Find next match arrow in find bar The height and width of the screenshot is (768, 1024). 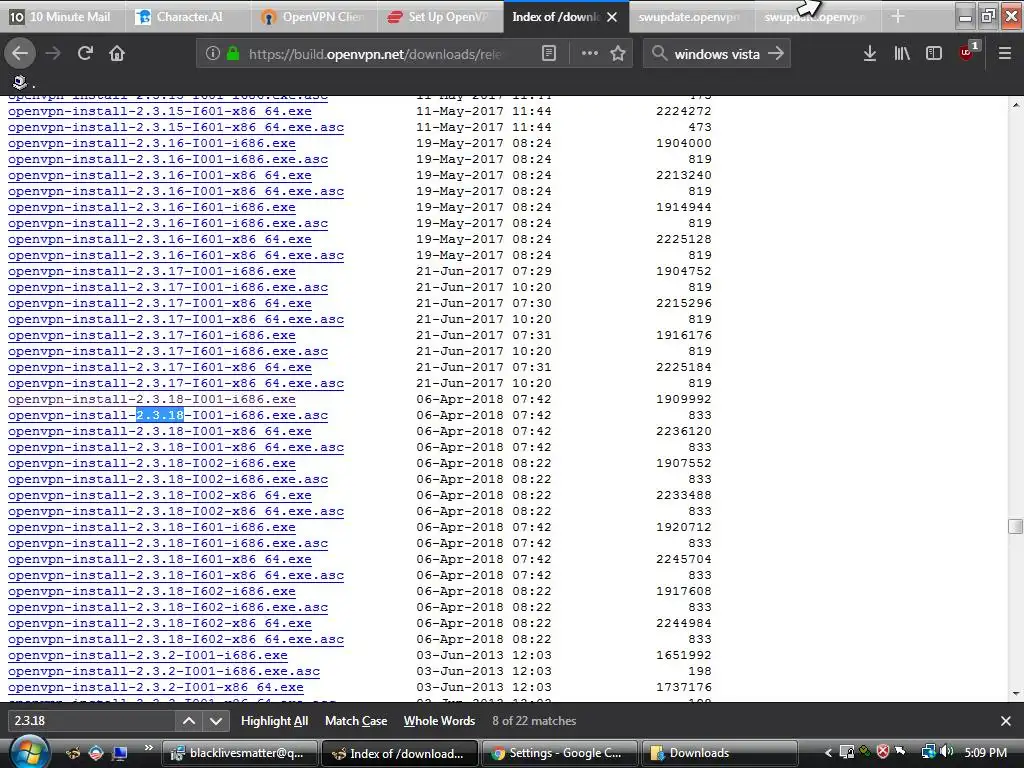click(216, 721)
